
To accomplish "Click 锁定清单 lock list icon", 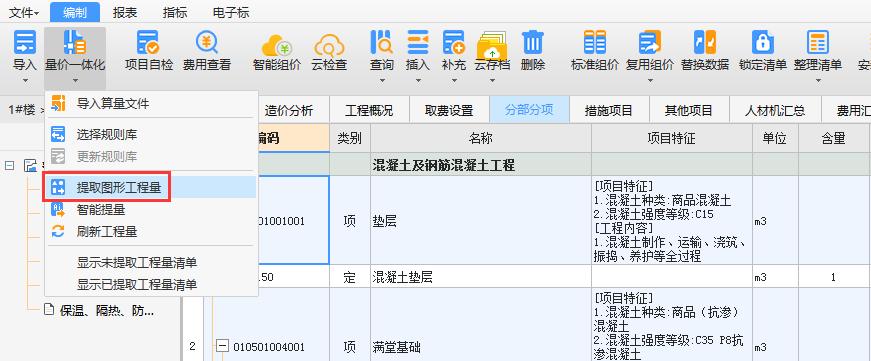I will 763,42.
